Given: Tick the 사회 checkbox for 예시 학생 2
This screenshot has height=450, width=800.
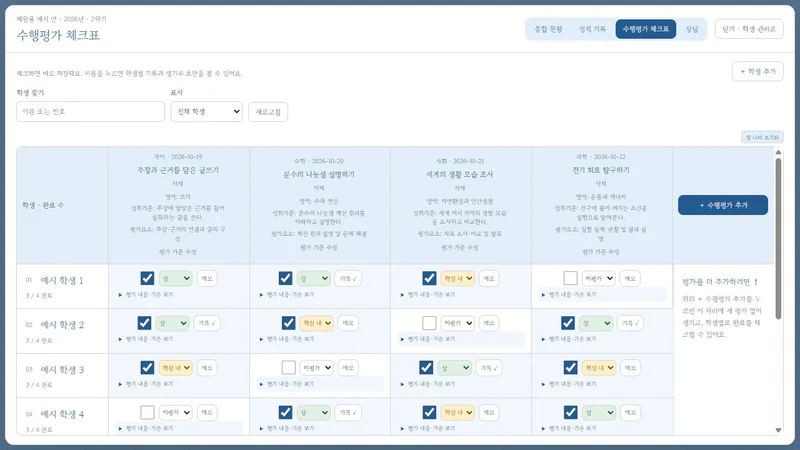Looking at the screenshot, I should 429,323.
